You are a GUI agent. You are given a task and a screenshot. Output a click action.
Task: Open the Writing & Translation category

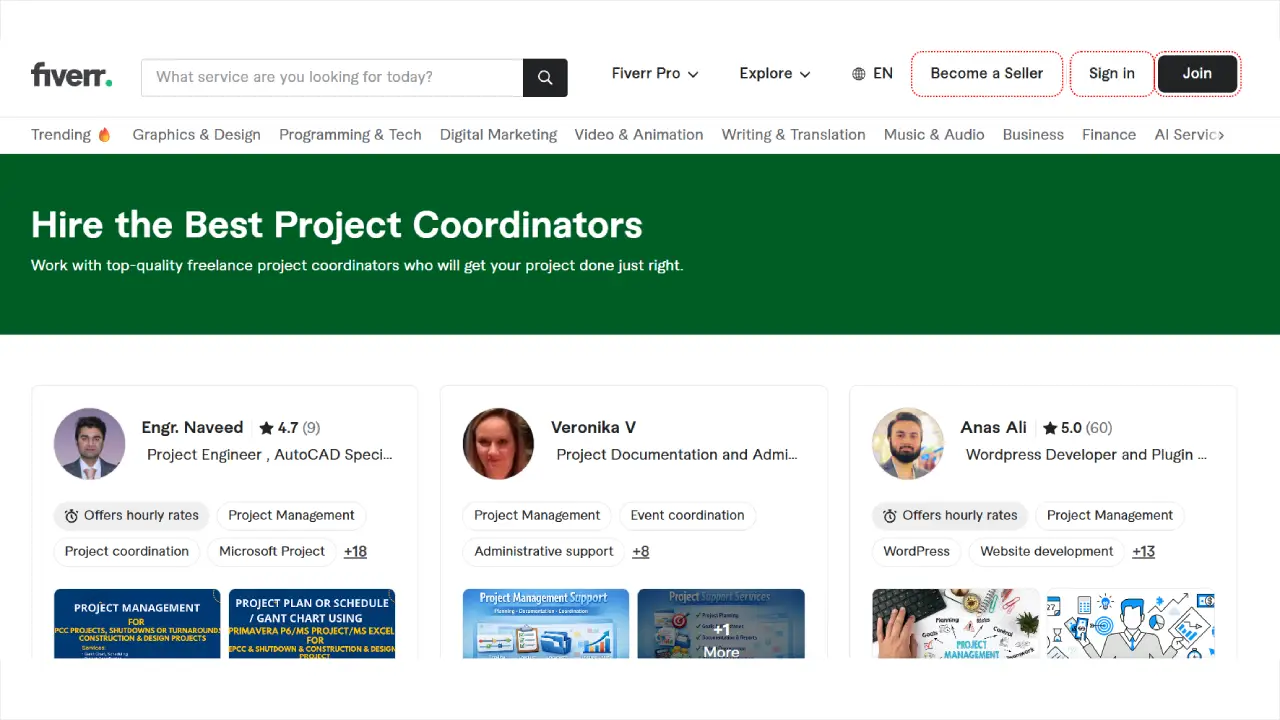click(x=794, y=134)
